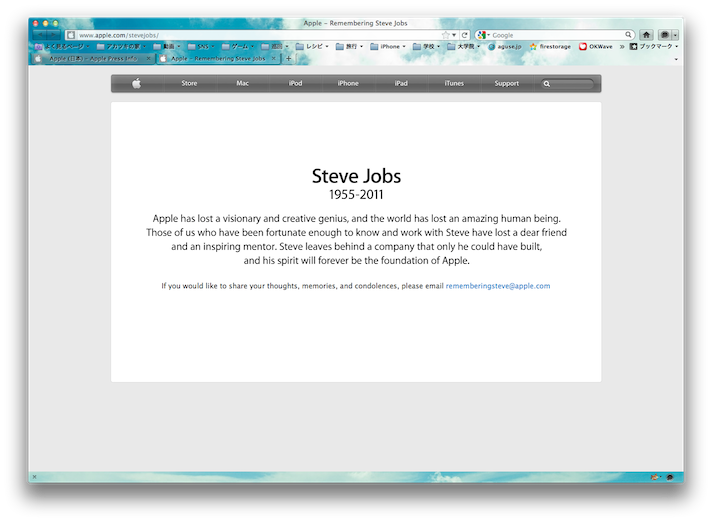This screenshot has width=712, height=522.
Task: Click the rememberingsteve@apple.com email link
Action: (498, 286)
